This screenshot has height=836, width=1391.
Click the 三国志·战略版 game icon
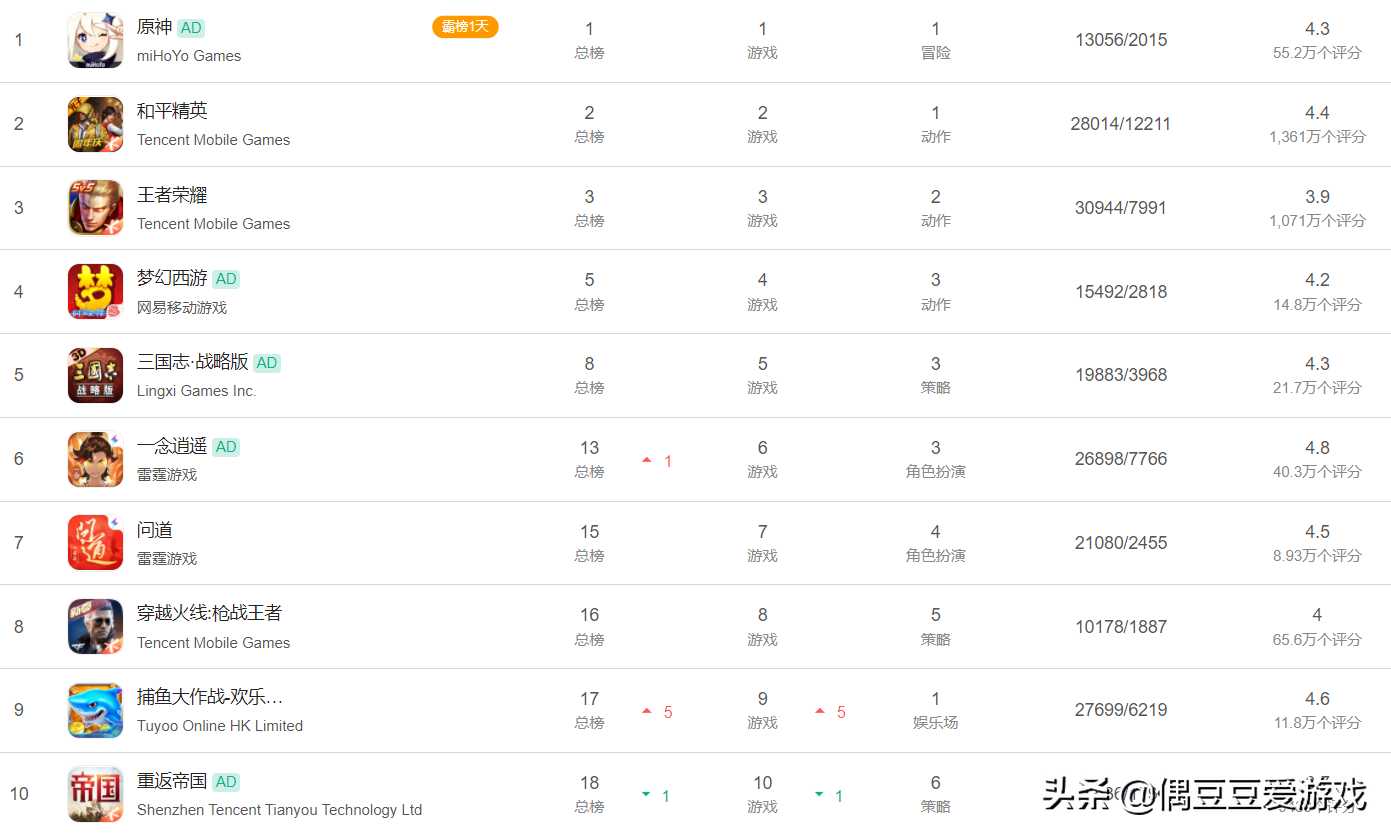[x=95, y=375]
